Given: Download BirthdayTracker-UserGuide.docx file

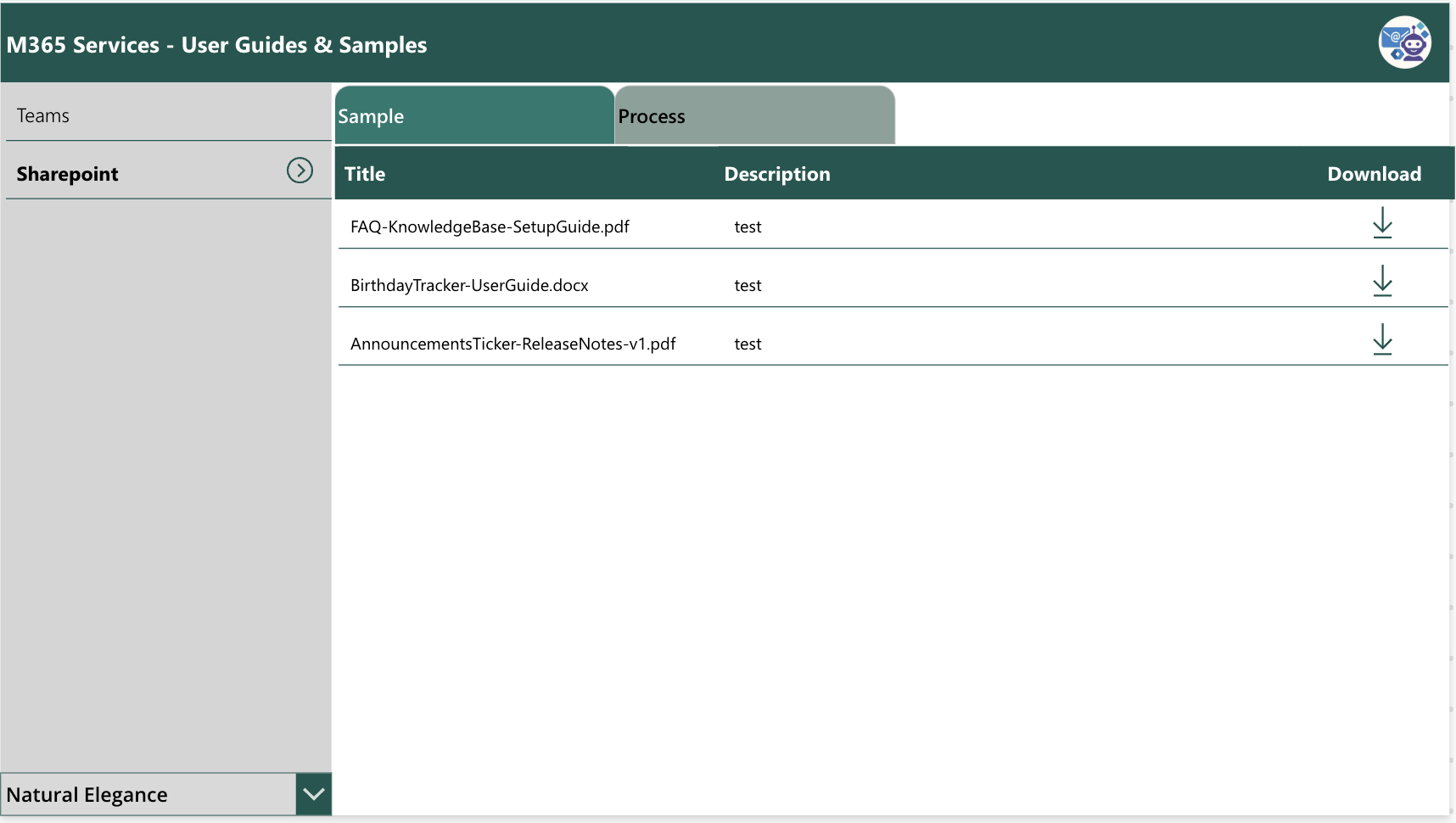Looking at the screenshot, I should point(1382,281).
